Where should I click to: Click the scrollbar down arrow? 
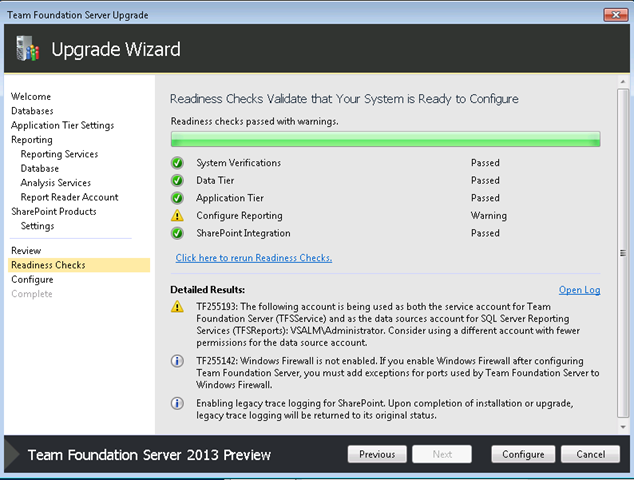(x=623, y=427)
